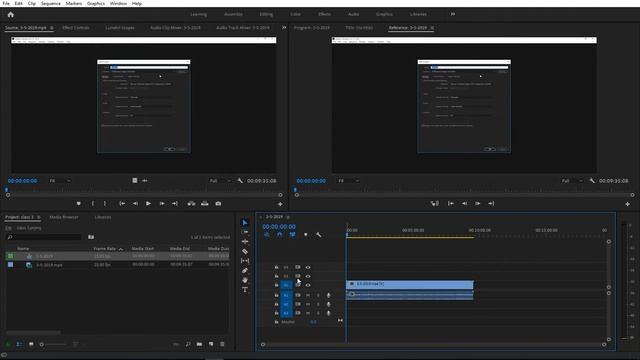Click the Home icon
The image size is (640, 360).
tap(11, 14)
